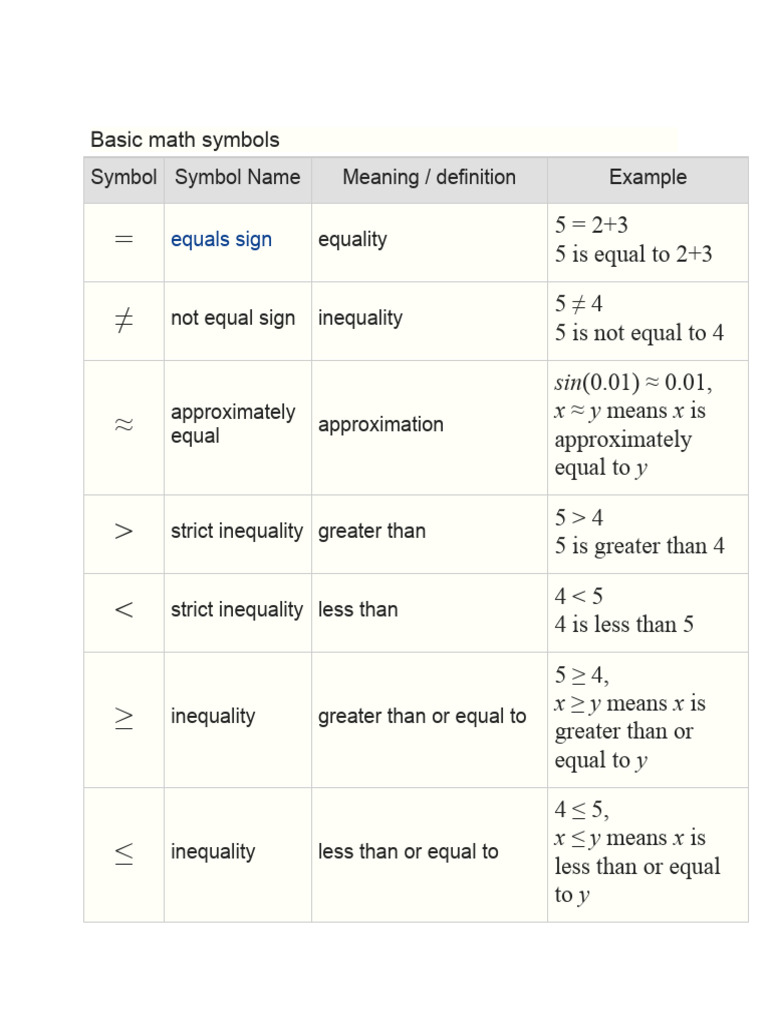Click the not equal symbol ≠
Image resolution: width=768 pixels, height=1024 pixels.
pos(124,319)
